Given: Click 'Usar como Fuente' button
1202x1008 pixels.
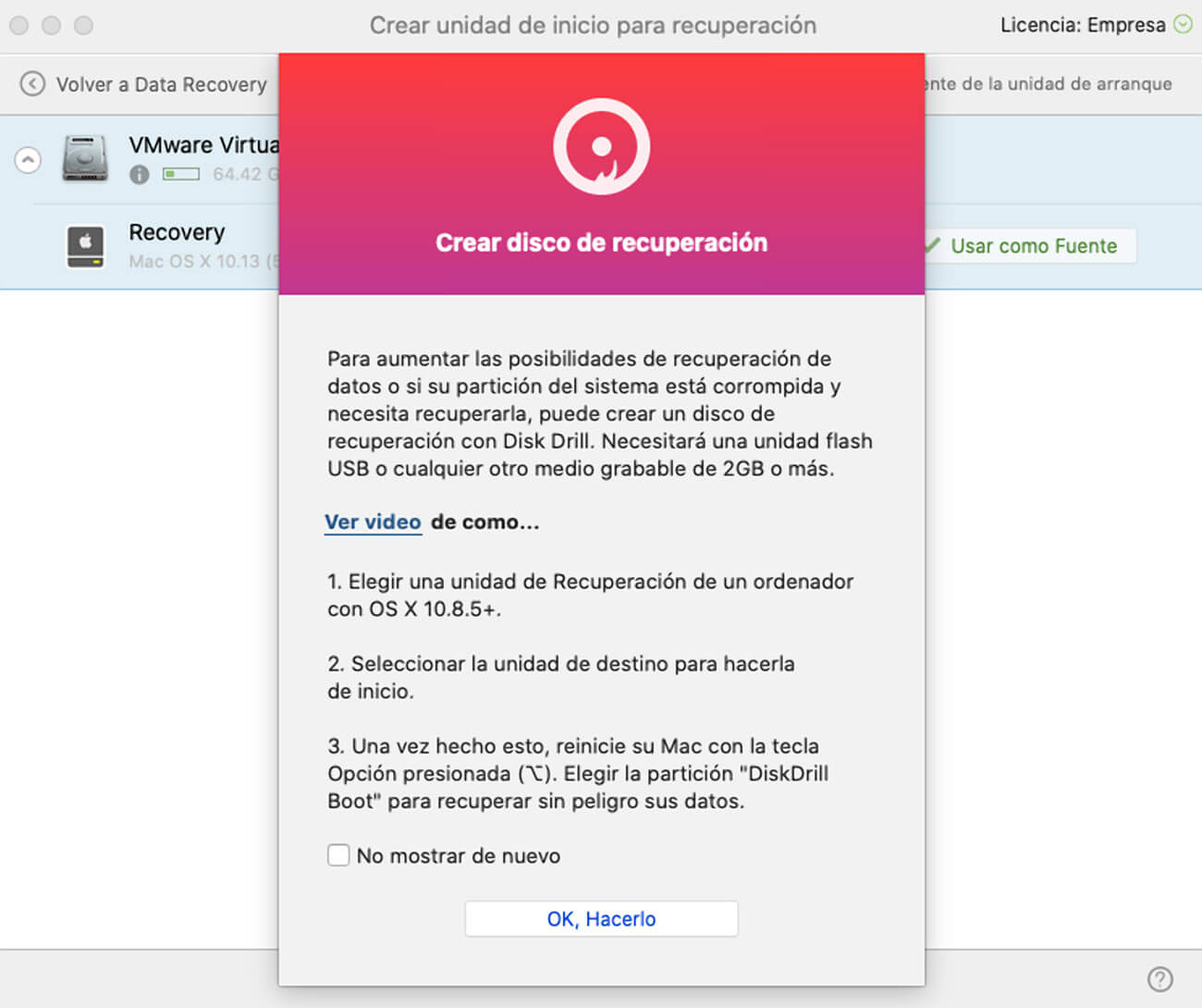Looking at the screenshot, I should 1030,246.
